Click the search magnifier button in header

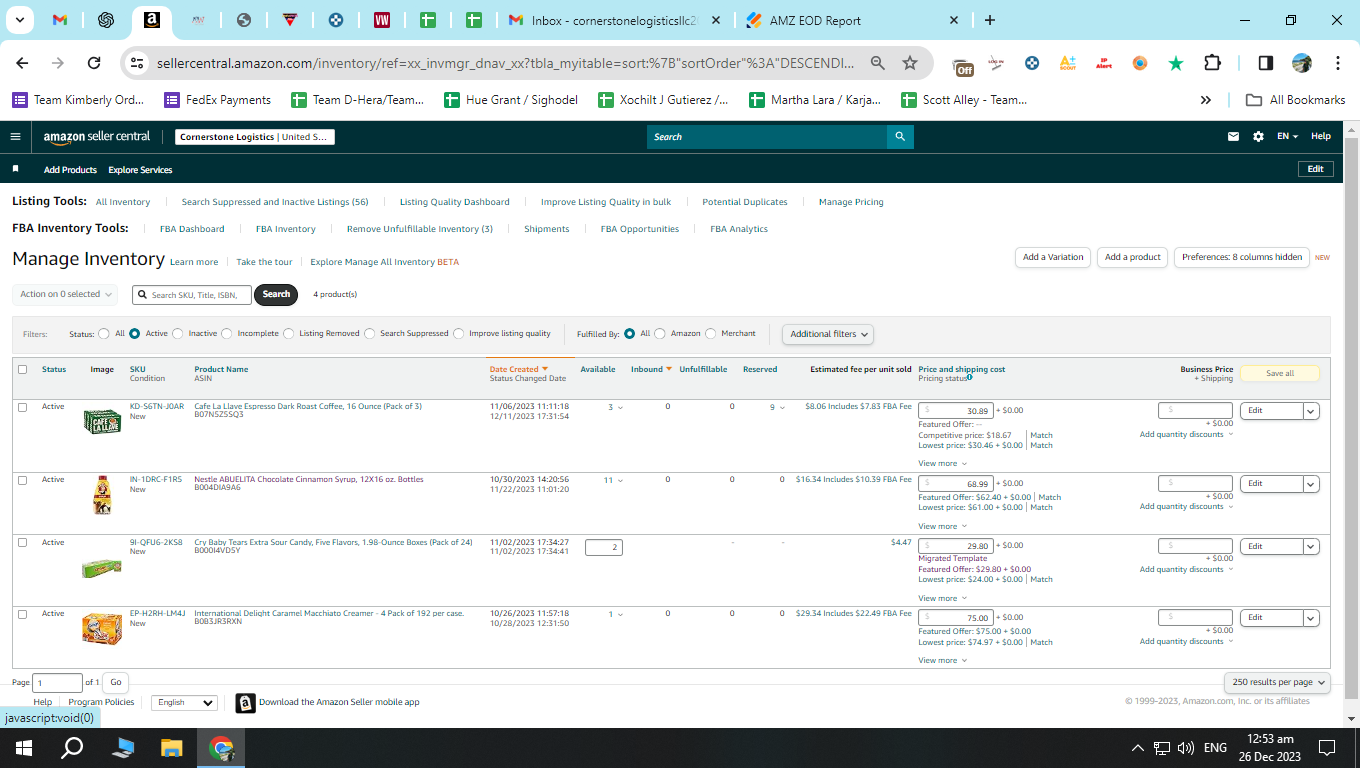[900, 137]
